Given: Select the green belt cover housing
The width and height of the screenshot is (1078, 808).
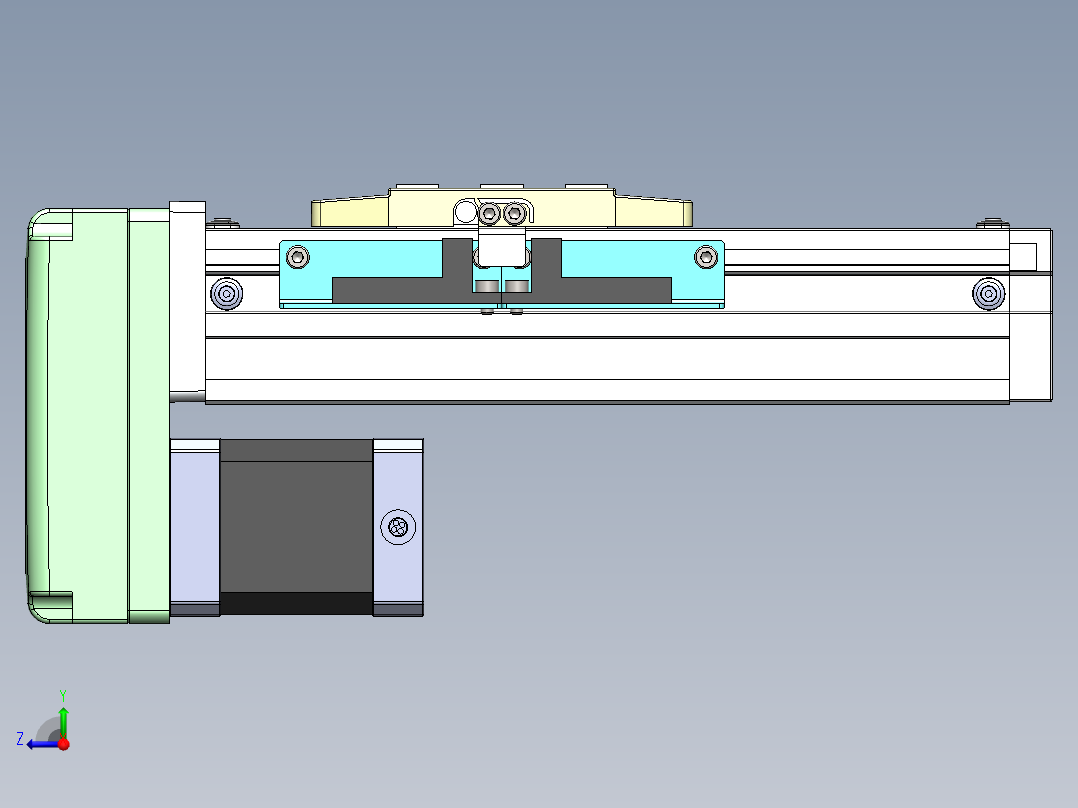Looking at the screenshot, I should point(98,416).
